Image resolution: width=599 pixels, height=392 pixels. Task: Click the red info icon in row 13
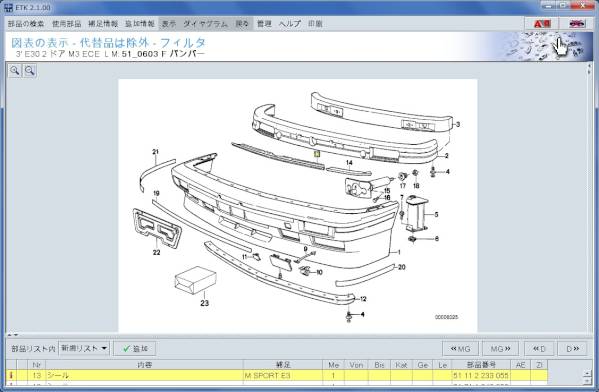pos(11,376)
